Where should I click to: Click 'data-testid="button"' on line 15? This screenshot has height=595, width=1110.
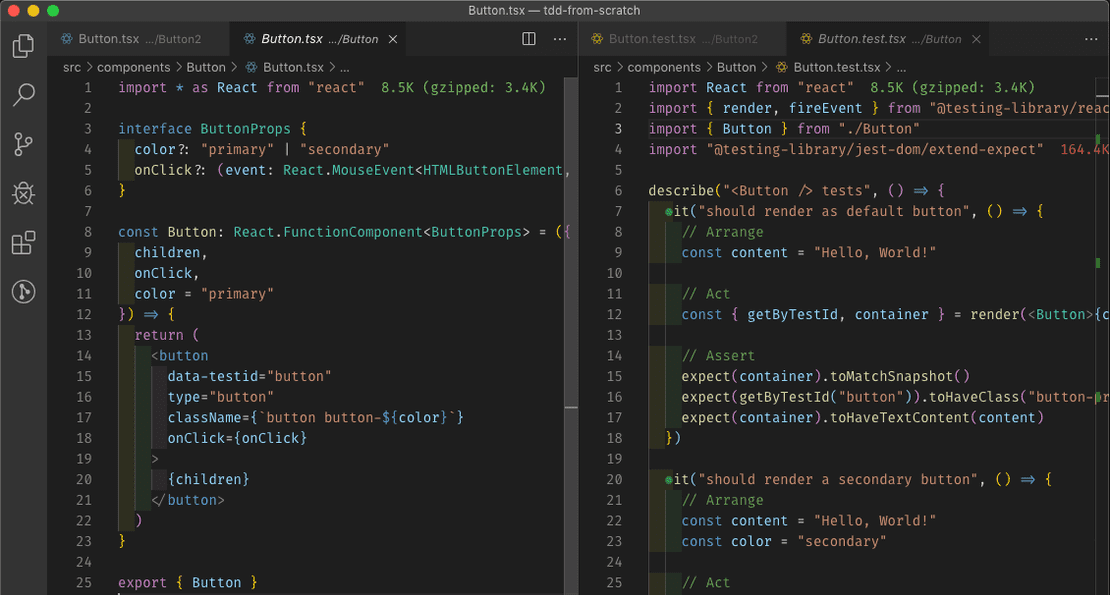(249, 376)
